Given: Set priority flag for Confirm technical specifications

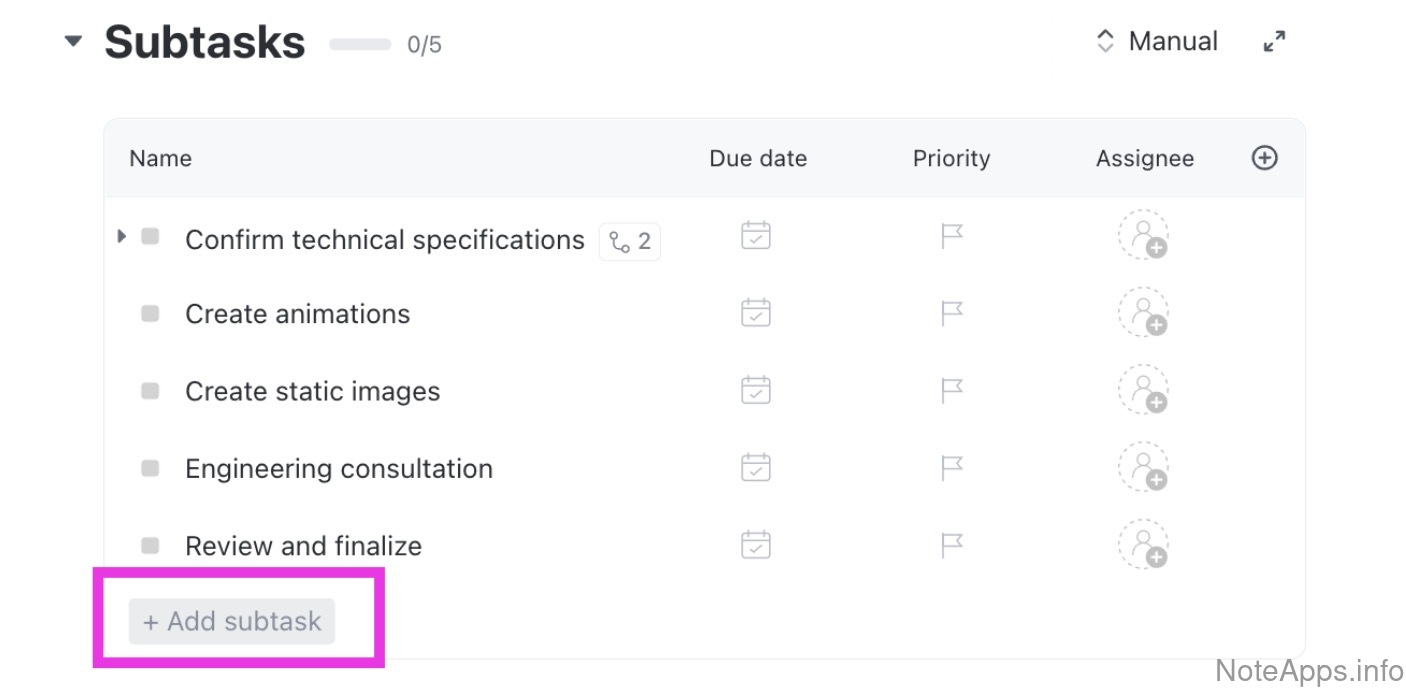Looking at the screenshot, I should pyautogui.click(x=952, y=237).
